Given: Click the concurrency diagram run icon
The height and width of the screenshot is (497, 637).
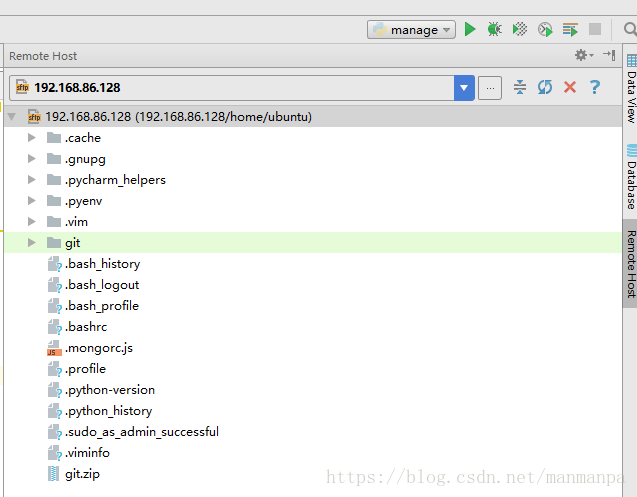Looking at the screenshot, I should [x=570, y=30].
